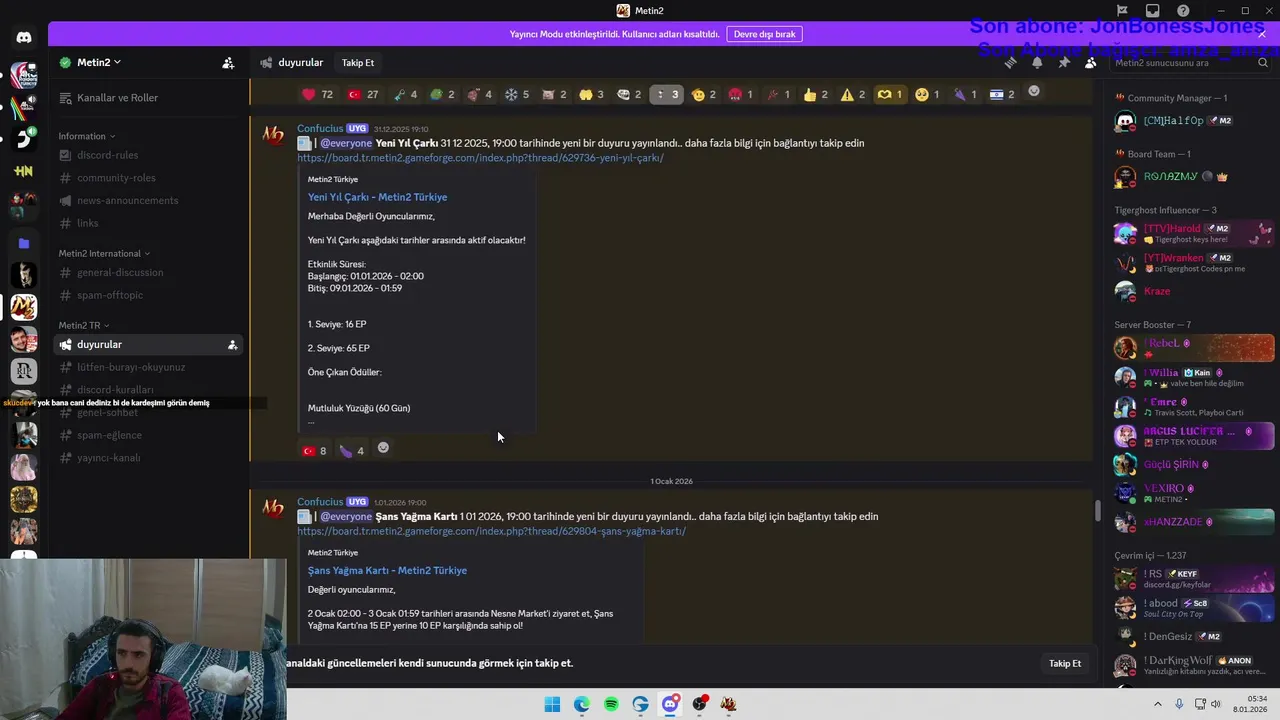Collapse the Metin2 TR category
1280x720 pixels.
[x=84, y=325]
